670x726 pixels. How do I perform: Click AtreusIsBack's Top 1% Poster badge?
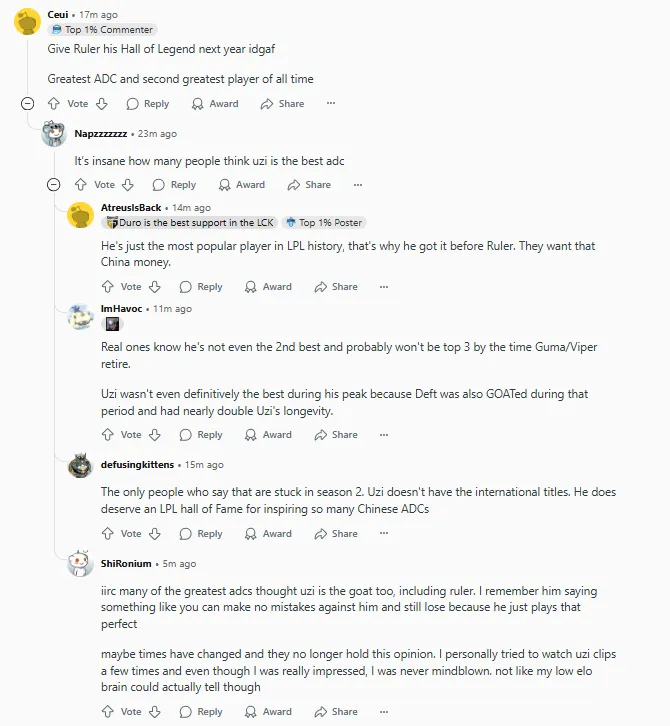pyautogui.click(x=323, y=223)
